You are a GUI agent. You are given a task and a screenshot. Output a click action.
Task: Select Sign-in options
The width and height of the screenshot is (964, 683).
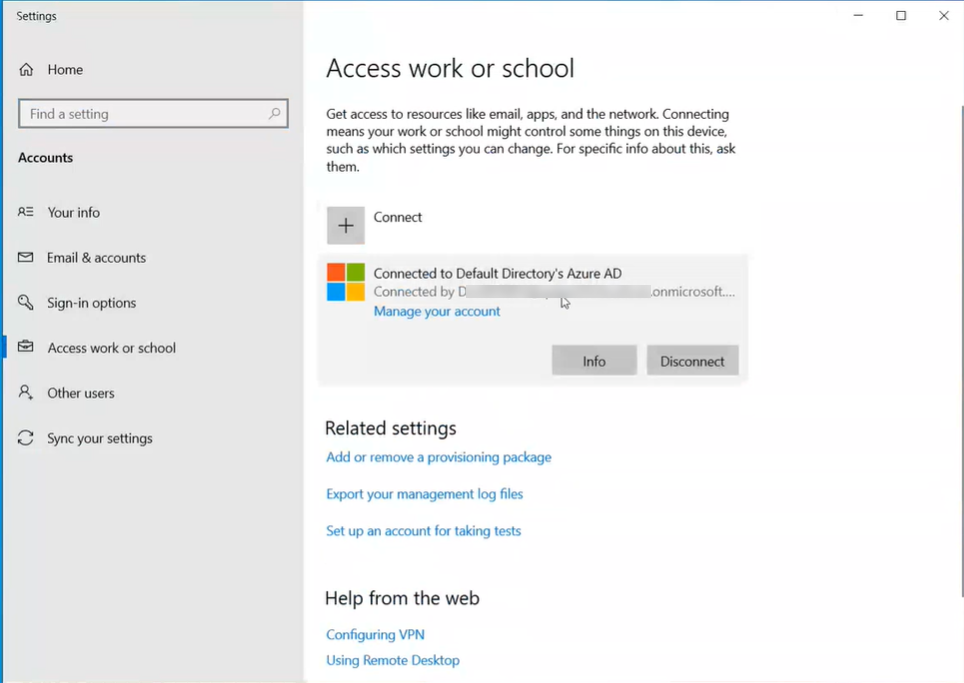point(92,302)
